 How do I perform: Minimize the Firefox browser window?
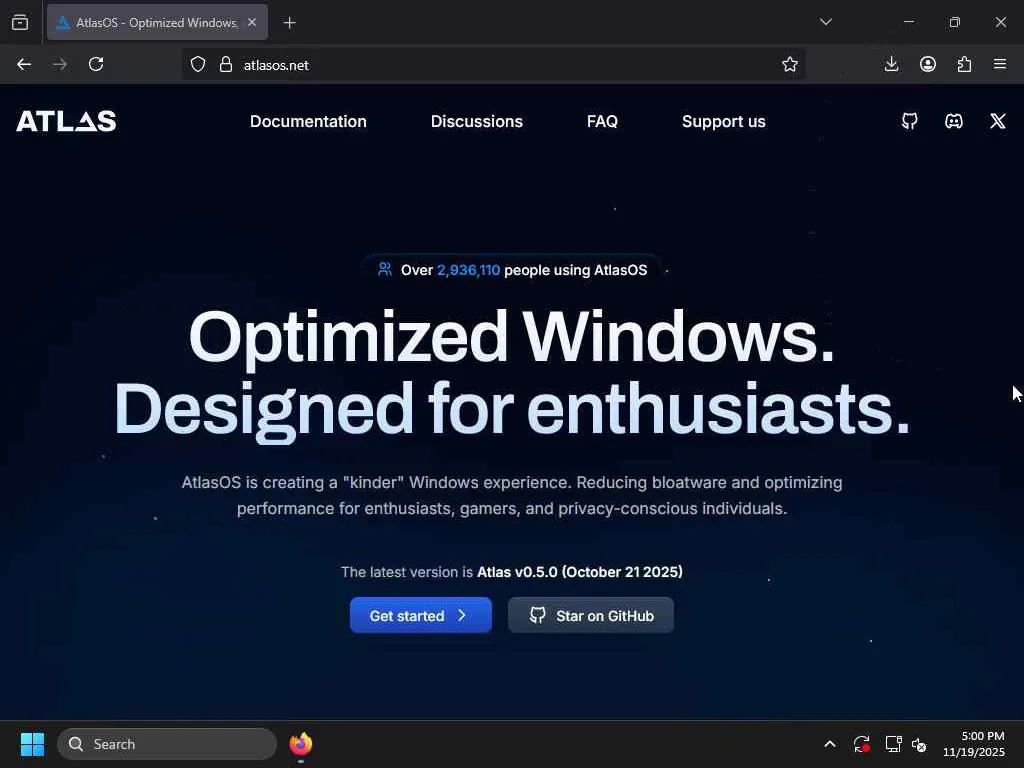pos(908,22)
